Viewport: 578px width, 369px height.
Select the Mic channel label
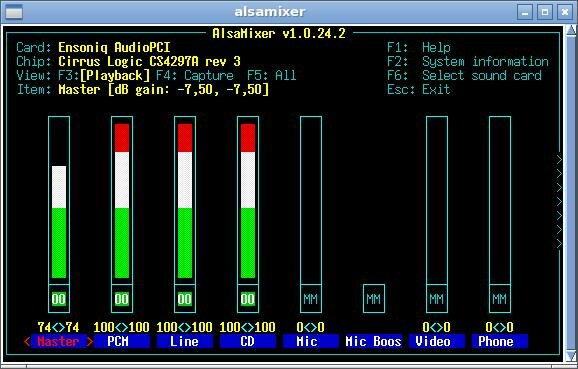[x=311, y=341]
